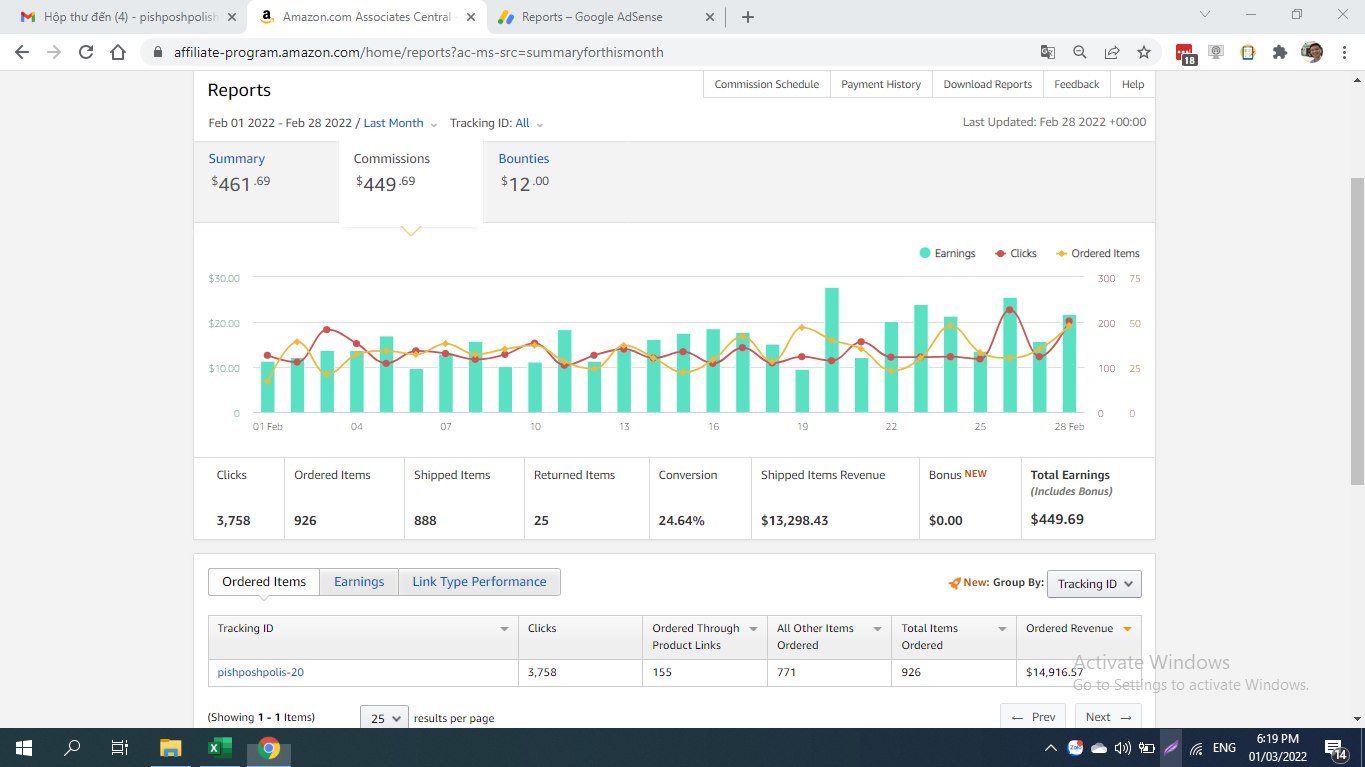Open the red extension with badge 18
Image resolution: width=1365 pixels, height=767 pixels.
1185,54
